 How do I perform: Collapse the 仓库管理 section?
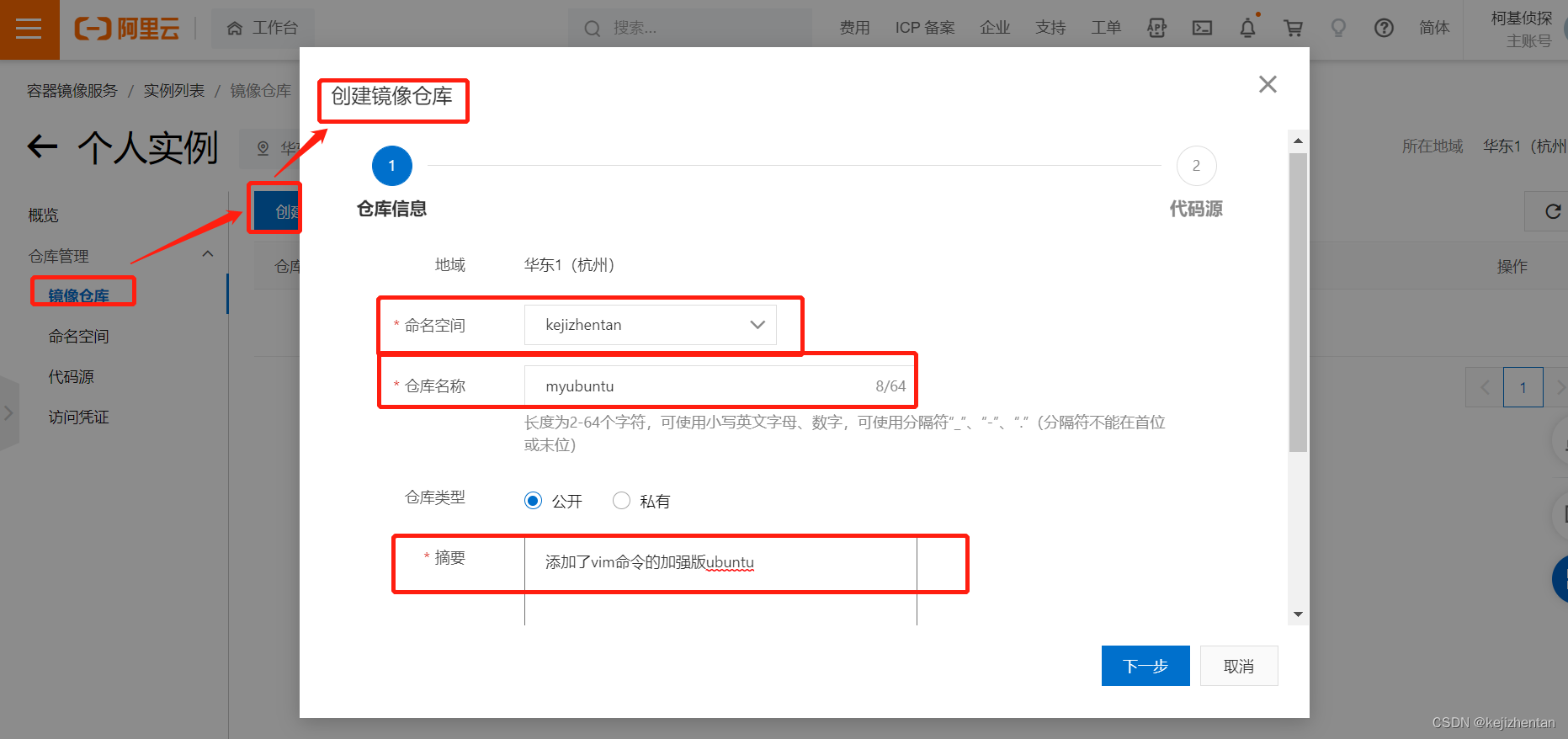click(207, 254)
